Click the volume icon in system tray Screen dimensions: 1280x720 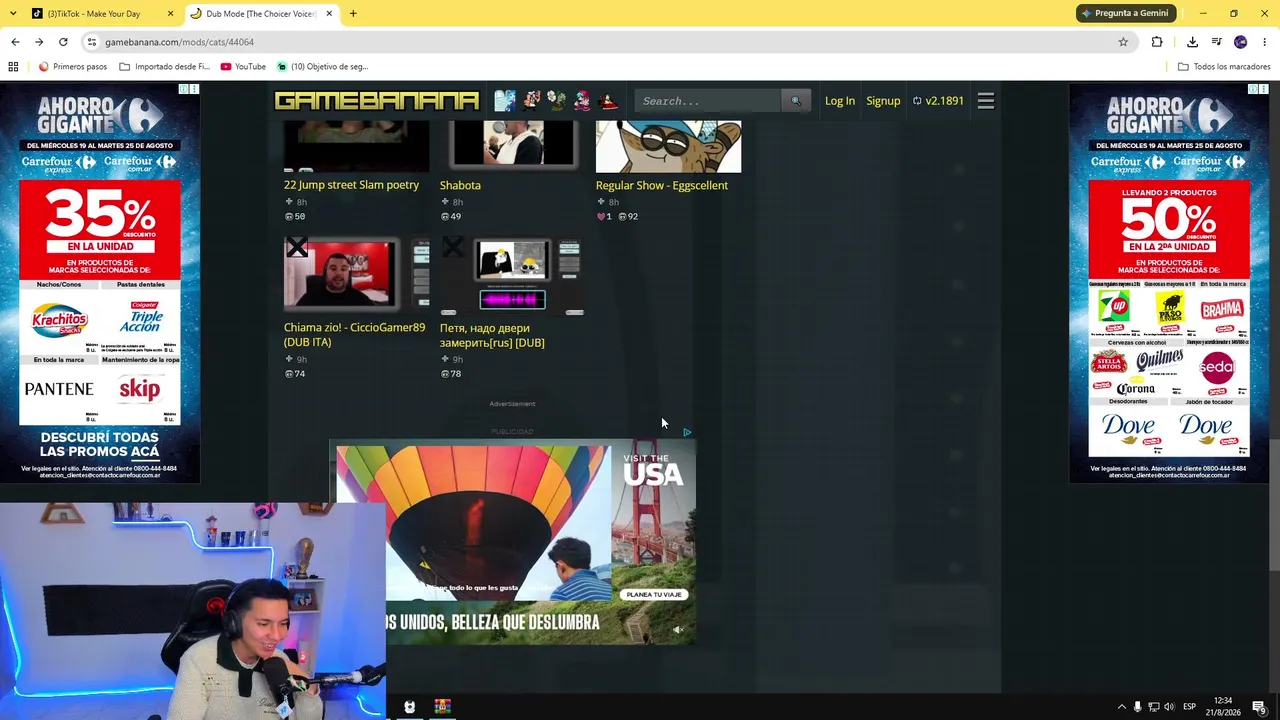[1170, 707]
